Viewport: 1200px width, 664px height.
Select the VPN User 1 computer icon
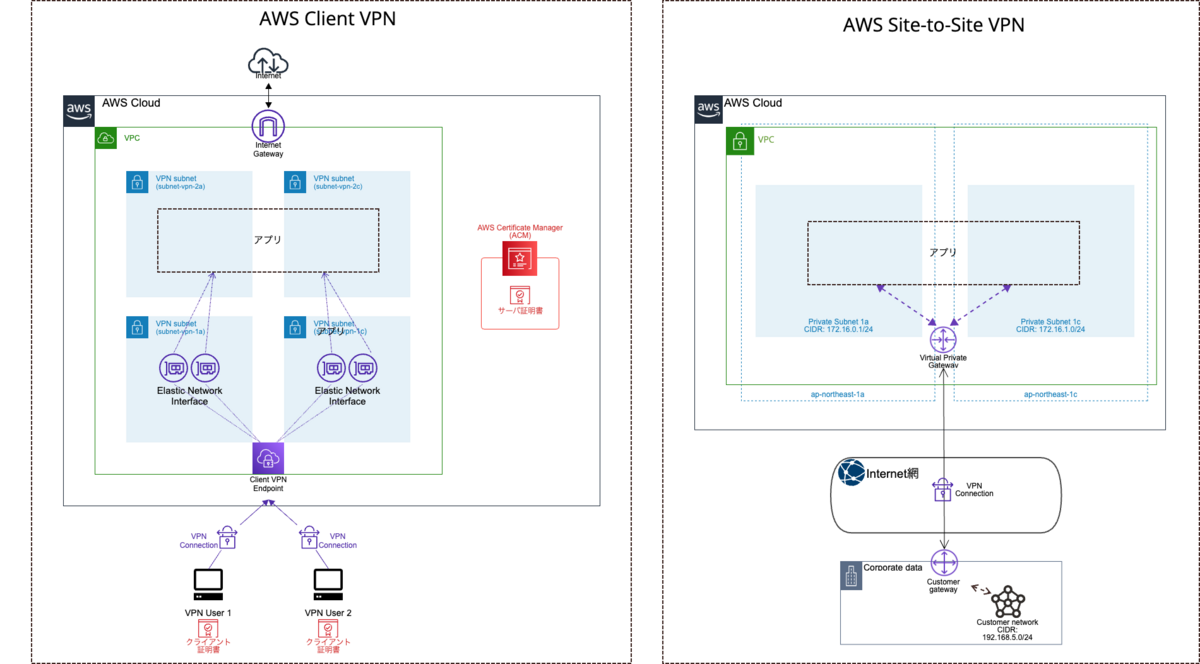click(x=208, y=584)
